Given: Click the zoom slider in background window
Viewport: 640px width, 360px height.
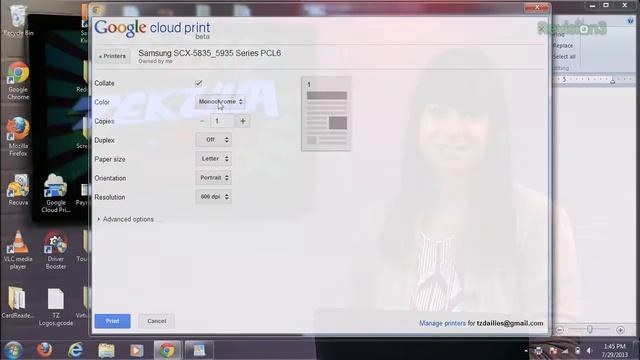Looking at the screenshot, I should coord(590,329).
